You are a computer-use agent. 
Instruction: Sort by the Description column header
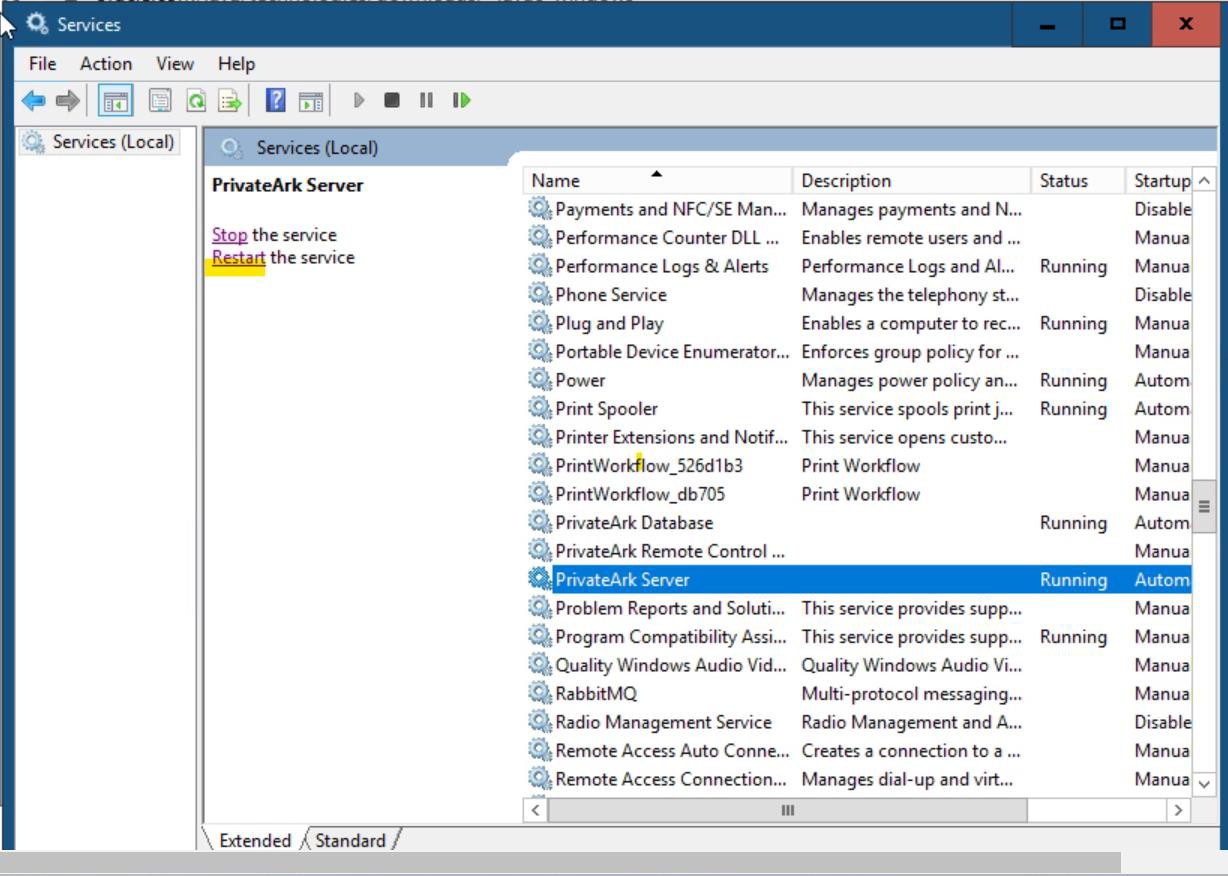click(912, 181)
